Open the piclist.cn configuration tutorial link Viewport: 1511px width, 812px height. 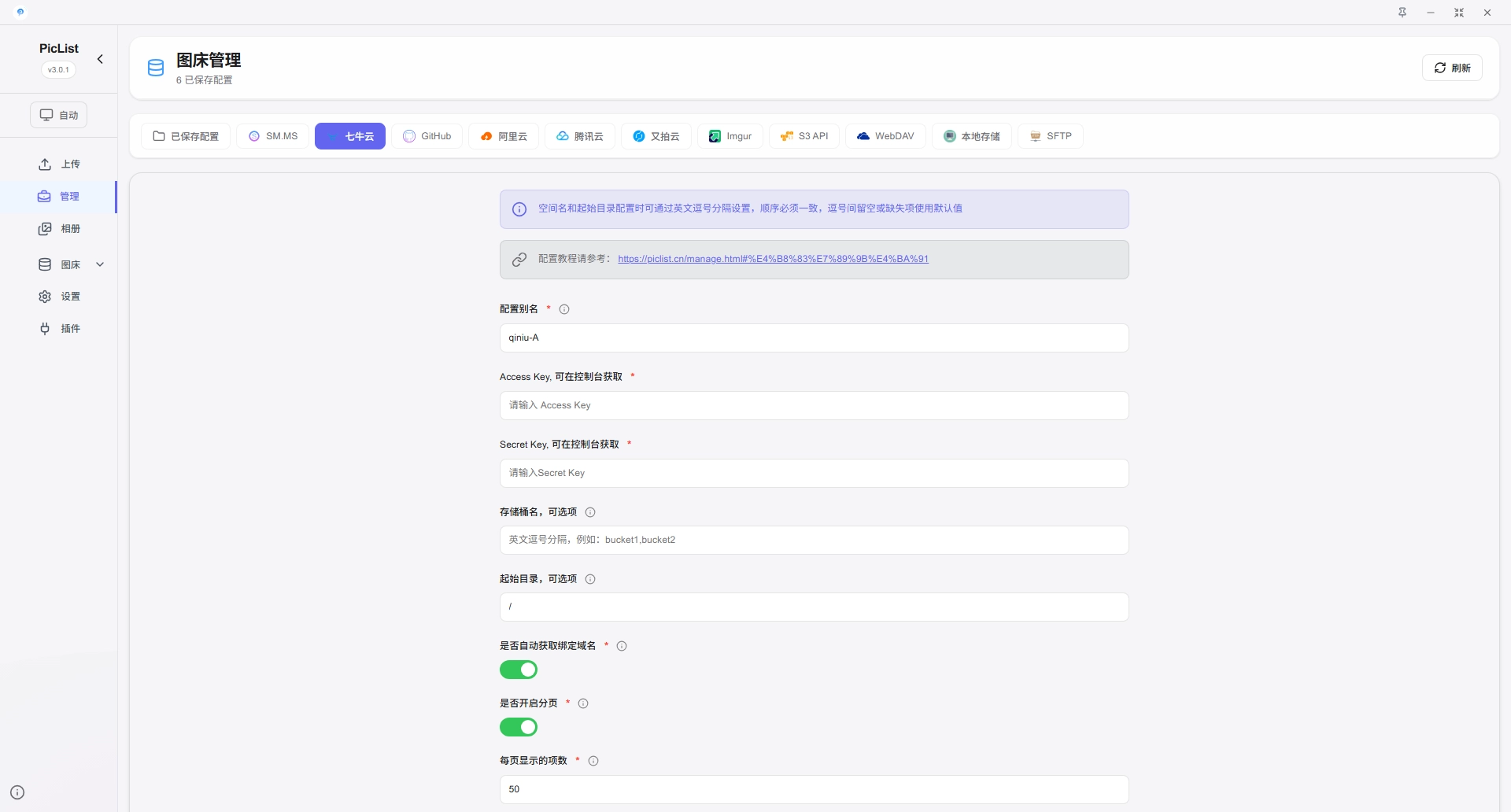pyautogui.click(x=773, y=259)
